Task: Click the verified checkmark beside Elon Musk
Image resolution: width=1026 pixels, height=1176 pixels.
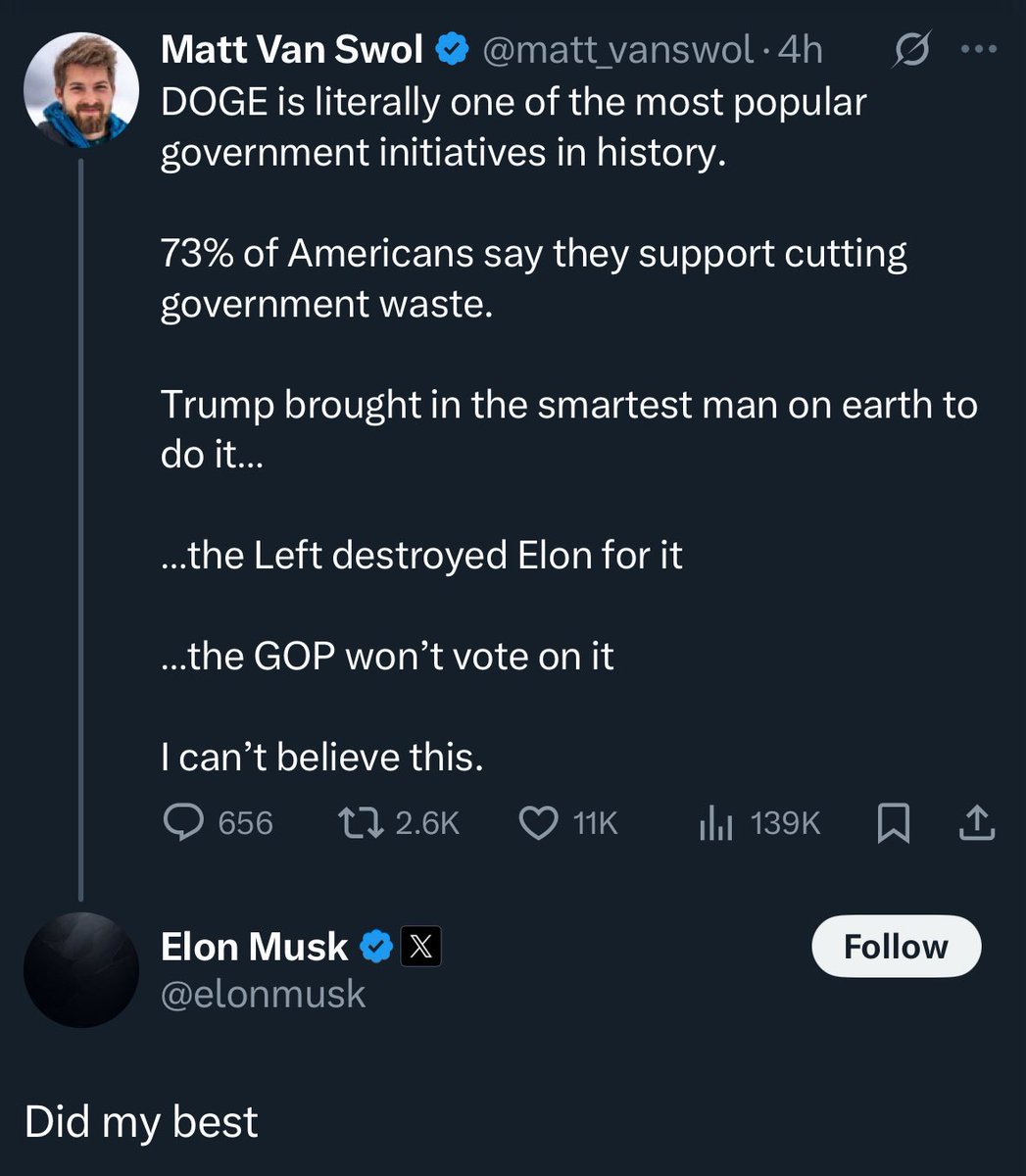Action: (x=375, y=946)
